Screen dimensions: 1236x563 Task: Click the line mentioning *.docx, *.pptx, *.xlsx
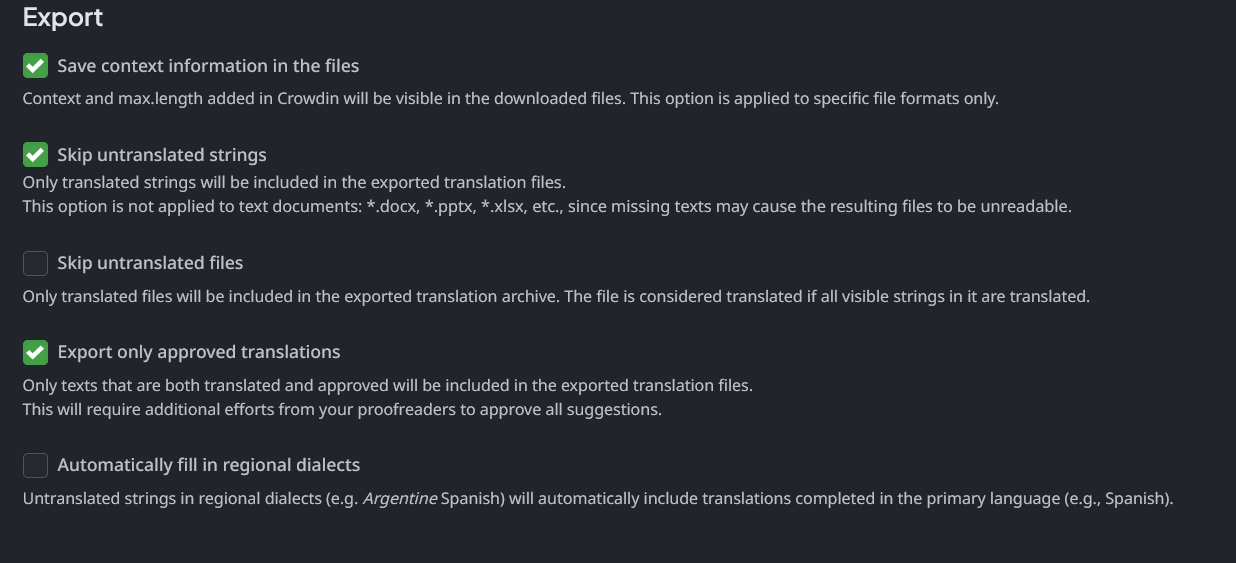[547, 207]
